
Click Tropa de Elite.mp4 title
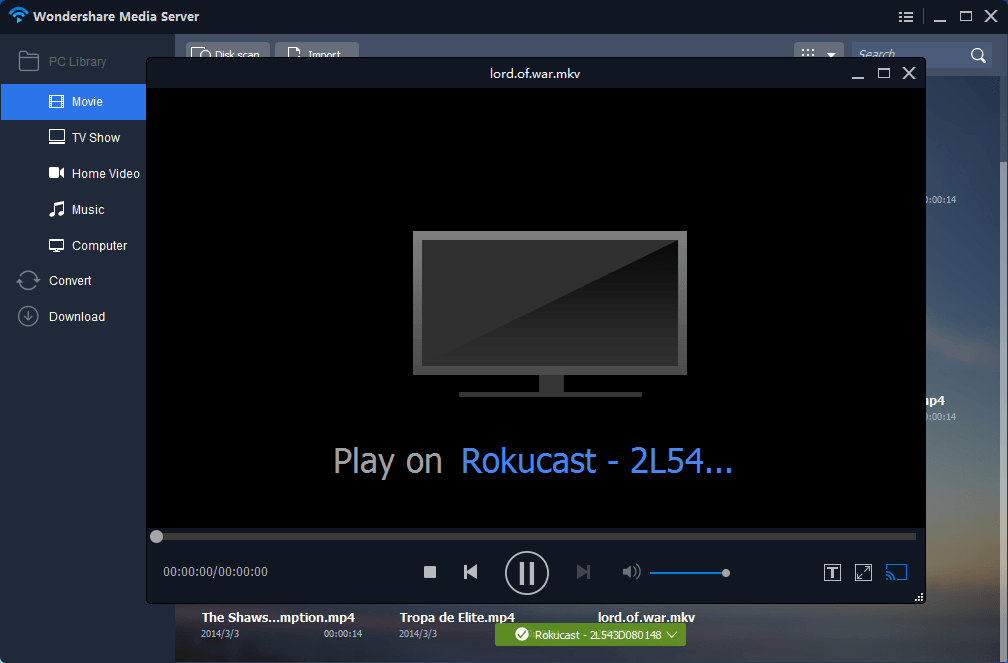pyautogui.click(x=457, y=617)
